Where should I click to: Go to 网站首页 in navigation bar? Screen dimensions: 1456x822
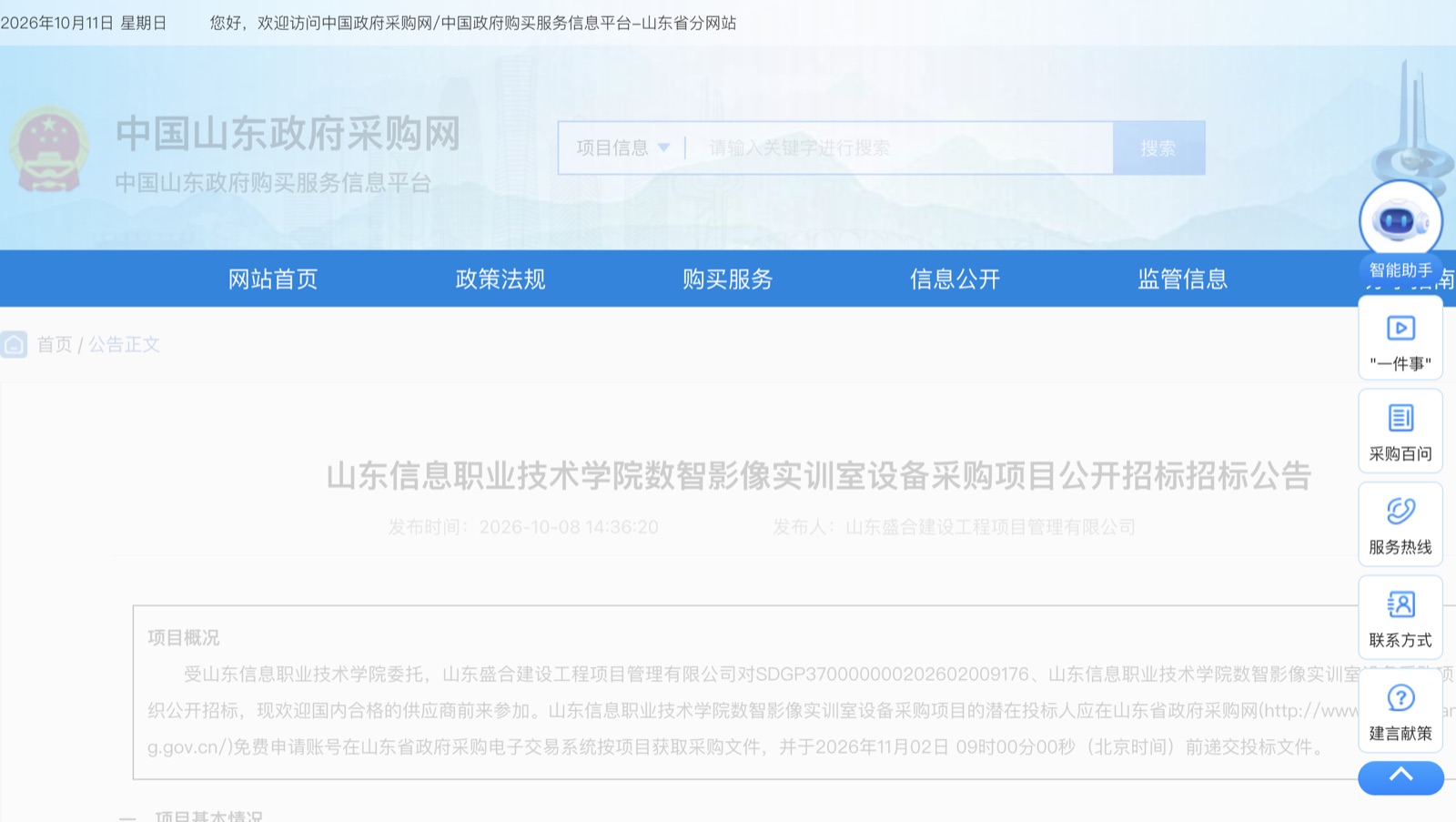[x=273, y=279]
